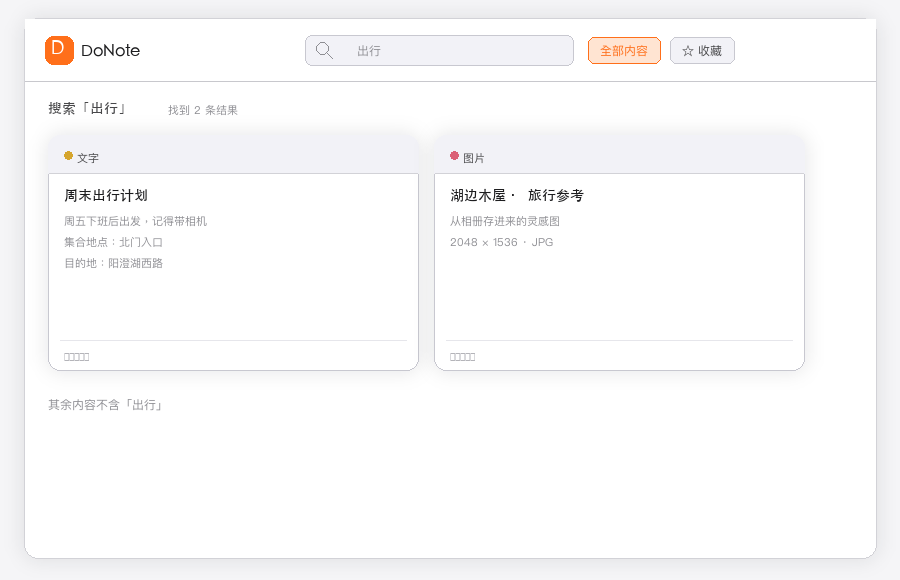Click the description 从相册存进来的灵感图

(505, 221)
